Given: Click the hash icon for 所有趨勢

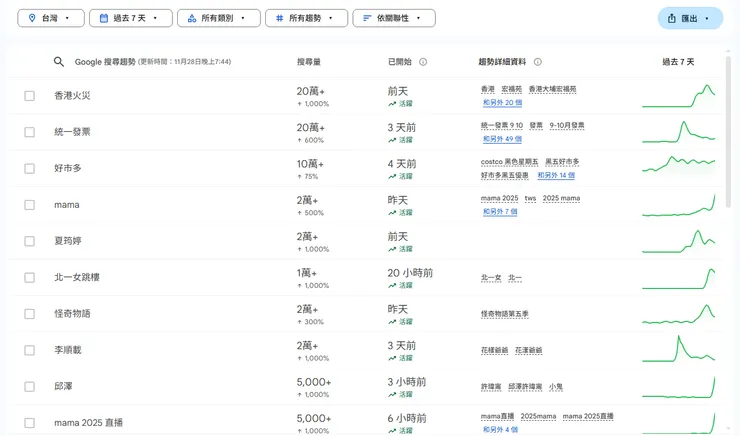Looking at the screenshot, I should coord(279,18).
